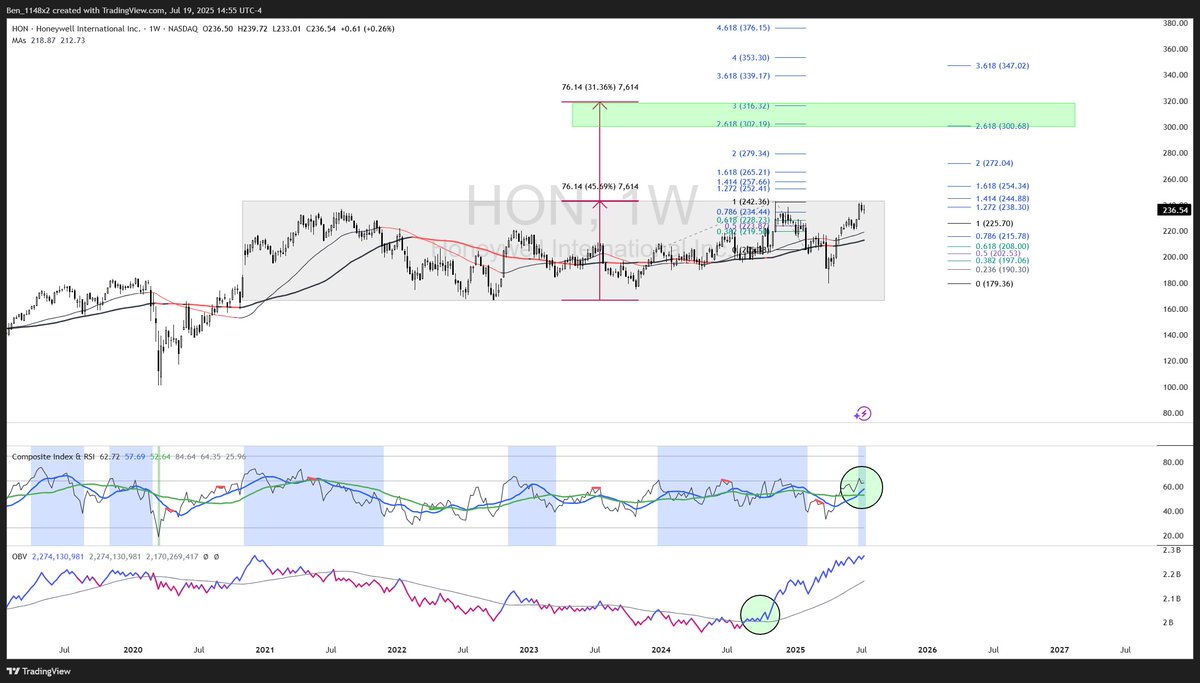Click the 60.00 RSI axis label

click(1172, 487)
